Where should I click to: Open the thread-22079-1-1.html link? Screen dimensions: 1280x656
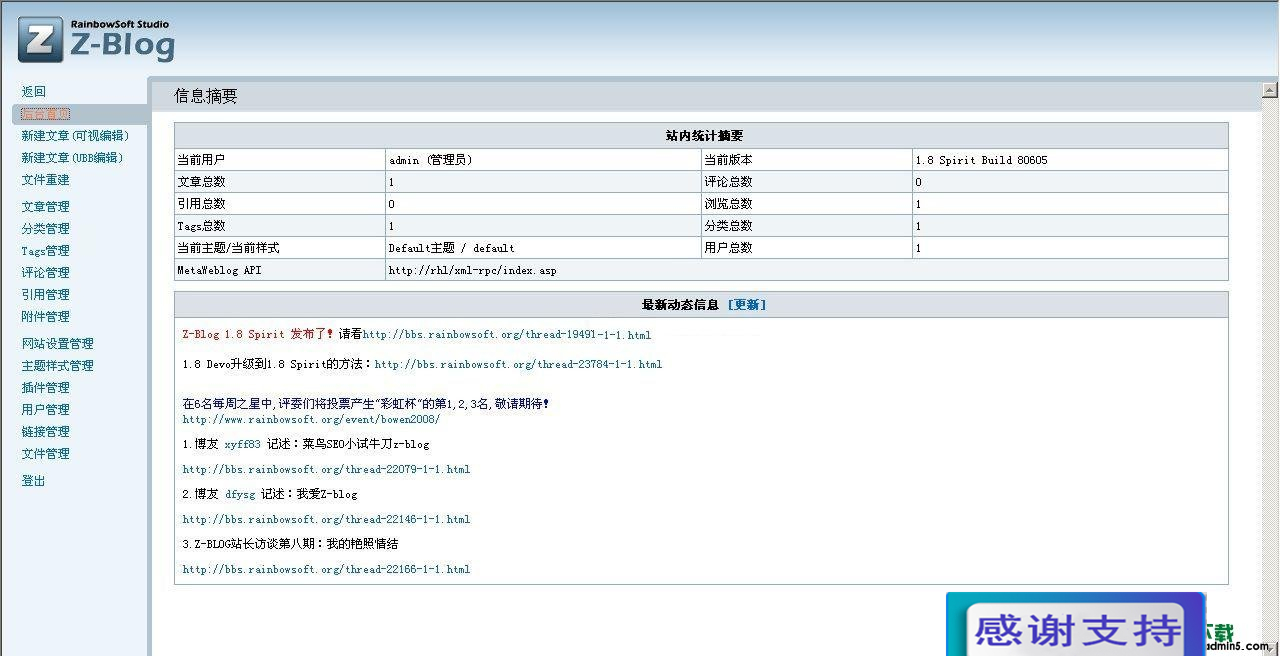tap(326, 469)
